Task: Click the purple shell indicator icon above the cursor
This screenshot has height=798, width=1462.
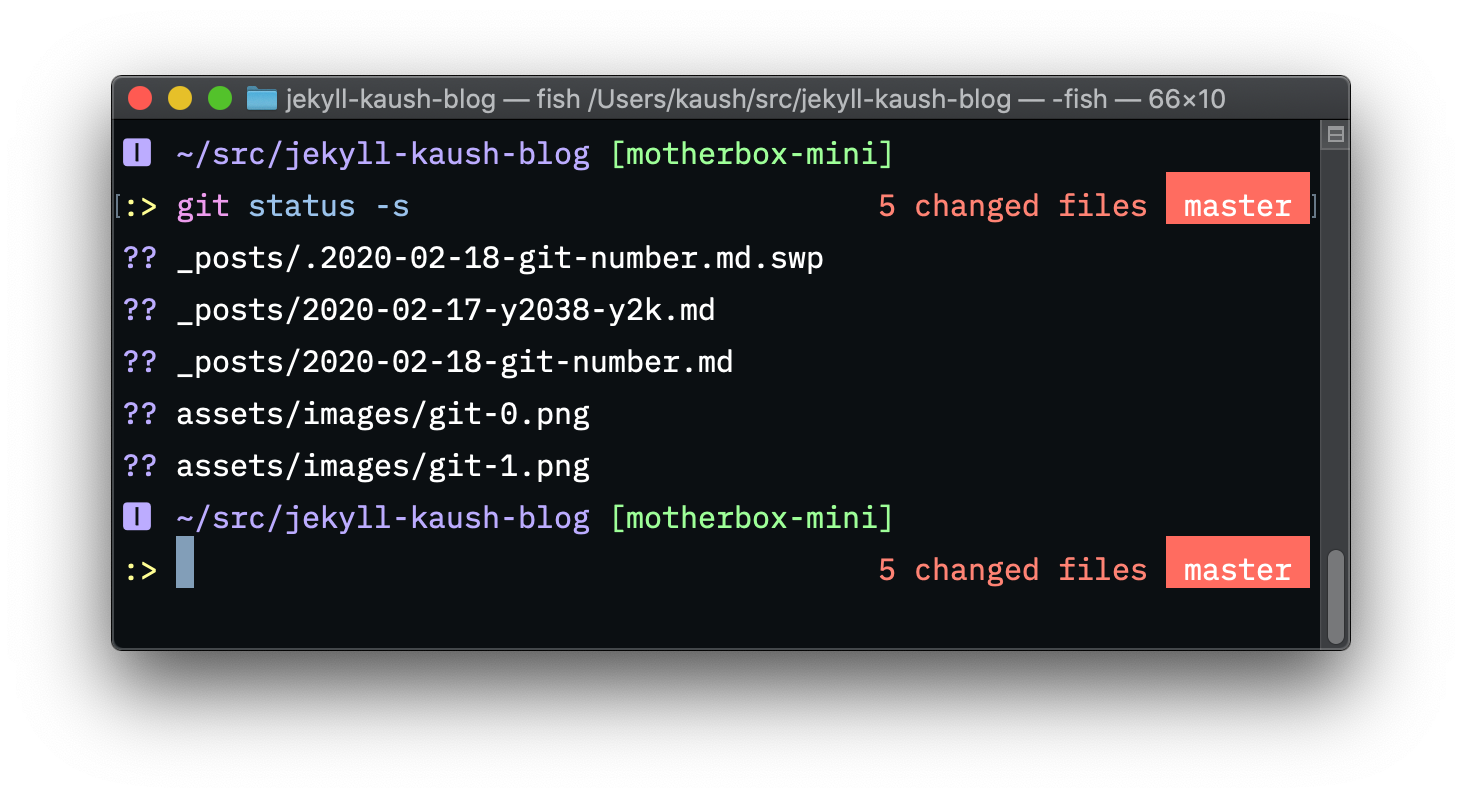Action: click(136, 517)
